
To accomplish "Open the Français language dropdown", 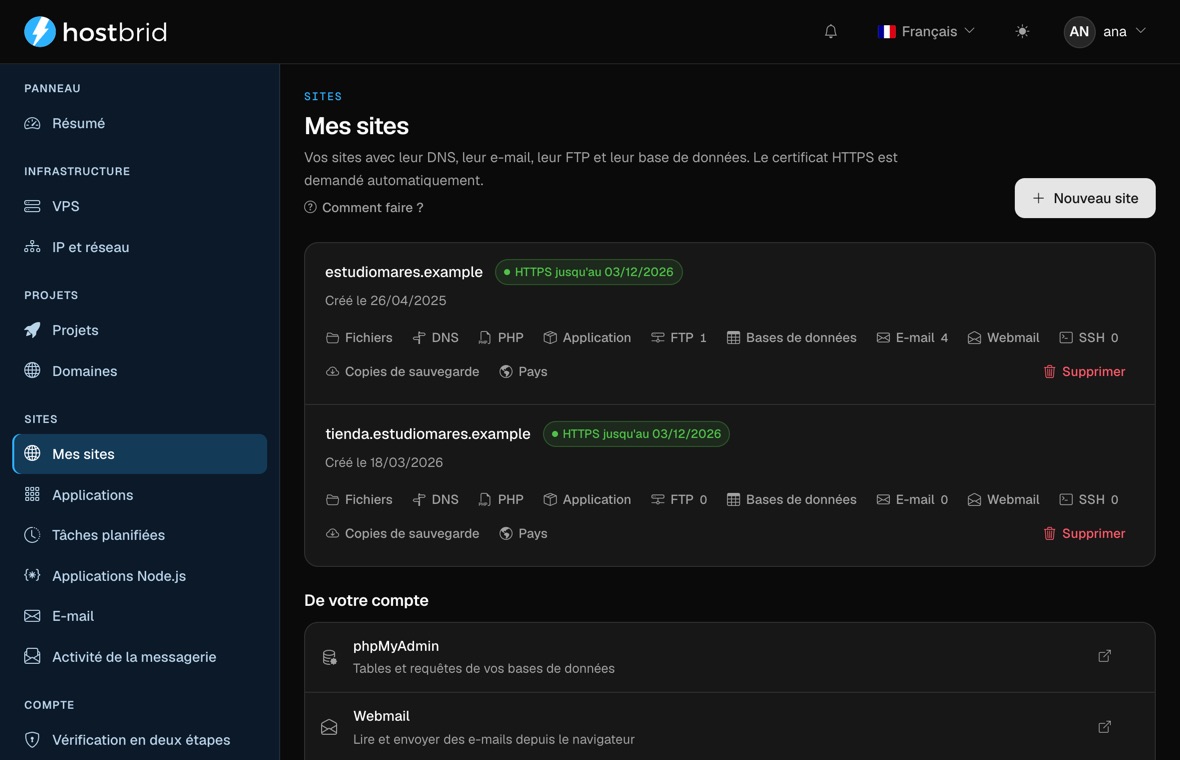I will tap(926, 32).
